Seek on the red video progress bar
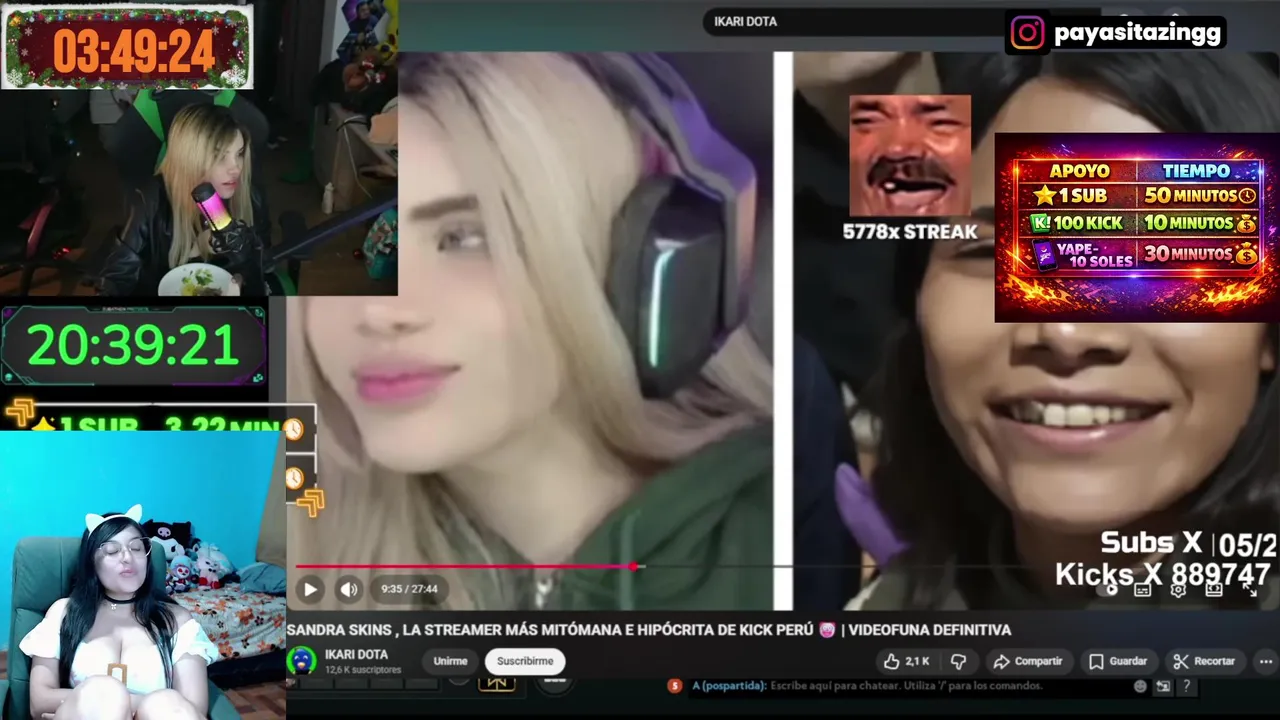The width and height of the screenshot is (1280, 720). coord(466,567)
